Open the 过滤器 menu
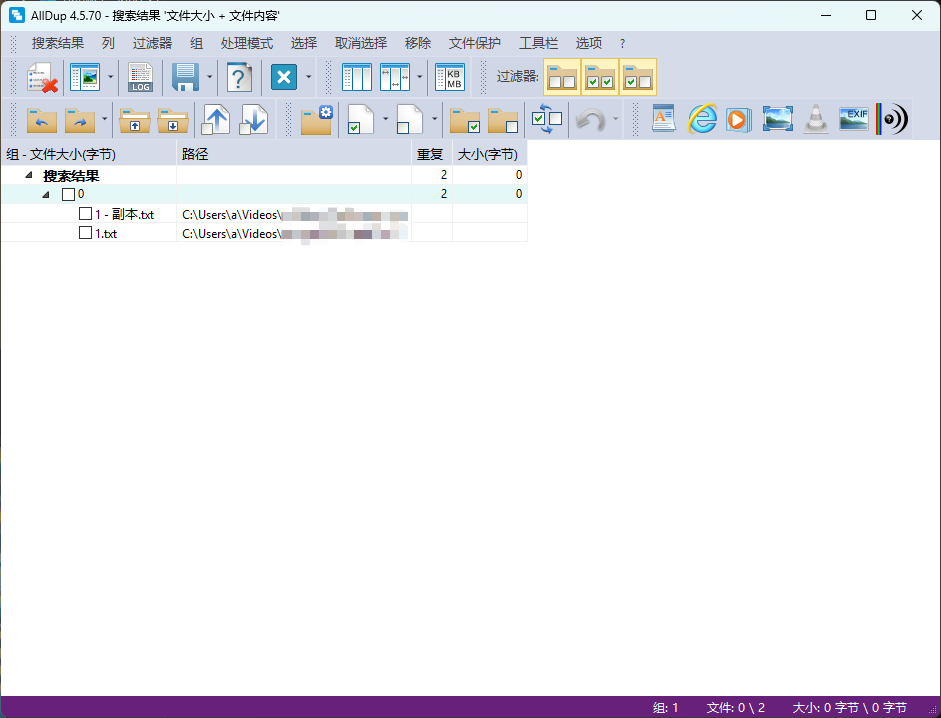This screenshot has height=718, width=941. tap(152, 43)
